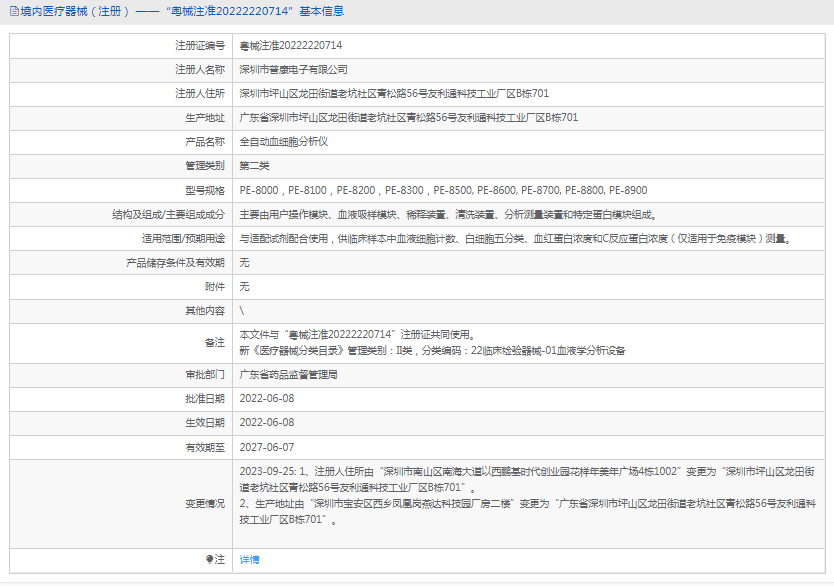Click the 注册人名称 label

[x=200, y=70]
